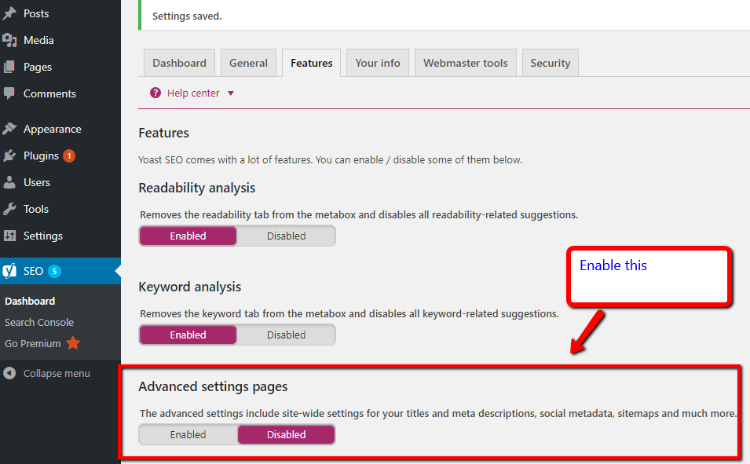Switch to the General tab

(248, 63)
